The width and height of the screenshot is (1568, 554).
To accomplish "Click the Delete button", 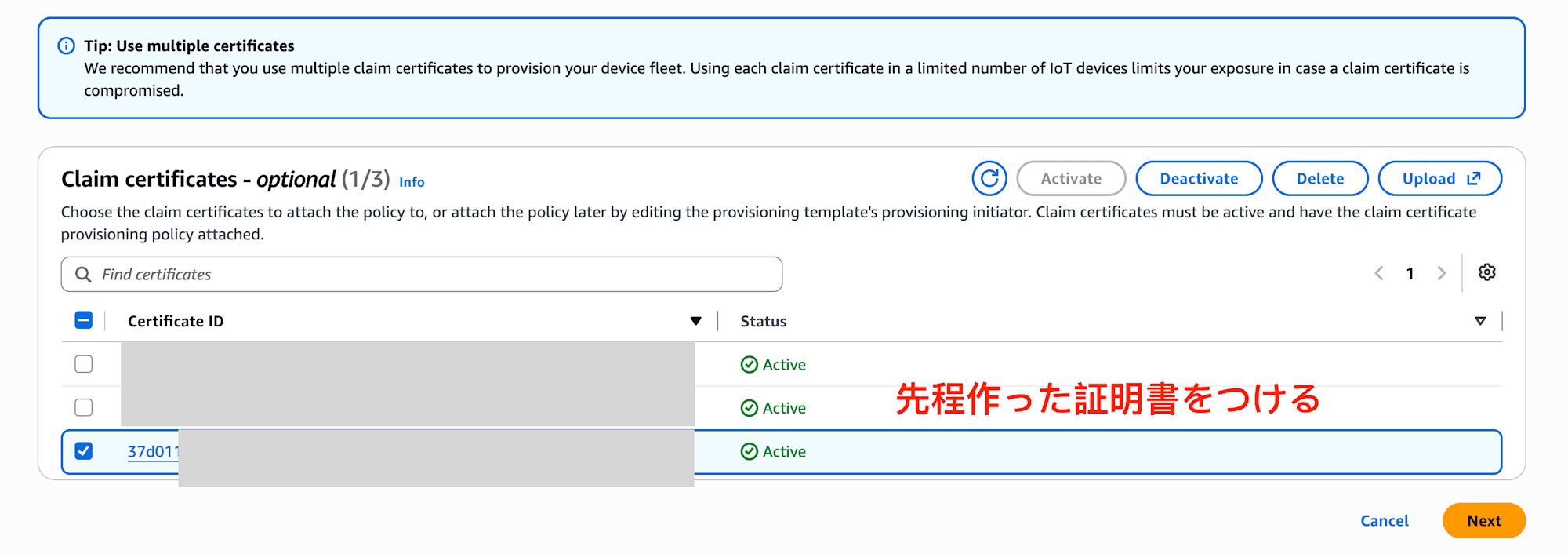I will [x=1320, y=179].
